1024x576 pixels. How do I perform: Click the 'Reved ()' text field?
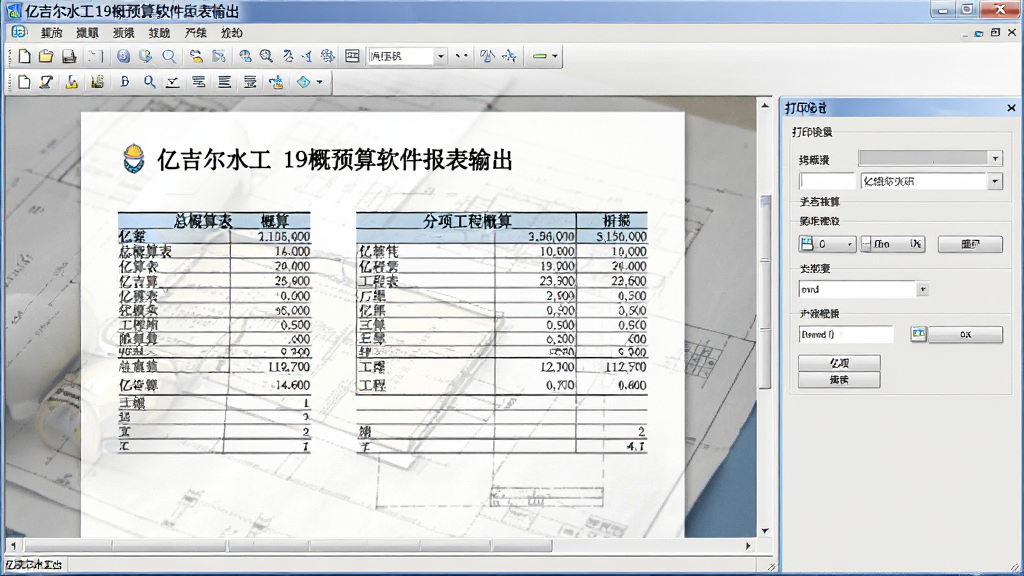coord(846,334)
